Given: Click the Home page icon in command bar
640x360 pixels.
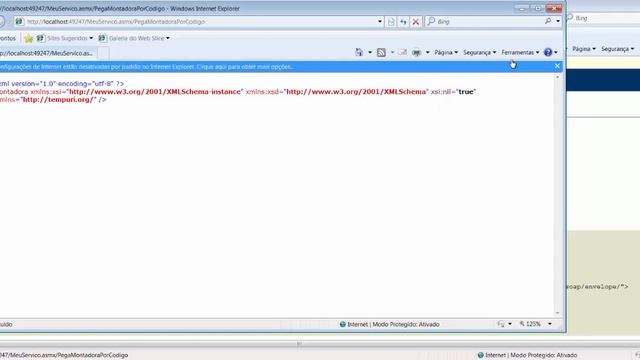Looking at the screenshot, I should pyautogui.click(x=359, y=52).
